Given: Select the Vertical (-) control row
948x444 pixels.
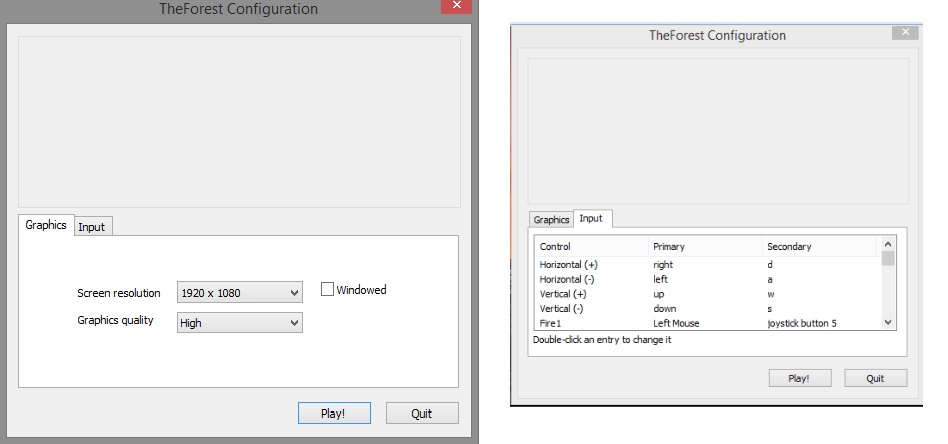Looking at the screenshot, I should click(708, 309).
